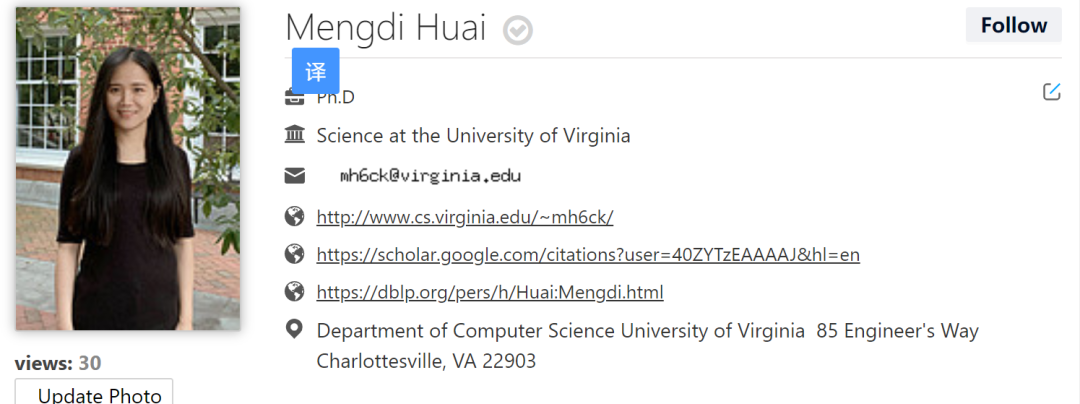This screenshot has width=1080, height=404.
Task: Open the blue translate icon
Action: click(315, 71)
